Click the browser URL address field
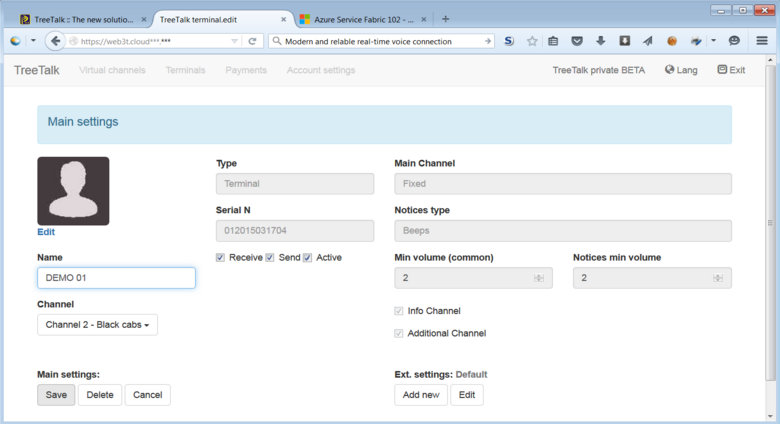Screen dimensions: 780x424 pyautogui.click(x=154, y=41)
